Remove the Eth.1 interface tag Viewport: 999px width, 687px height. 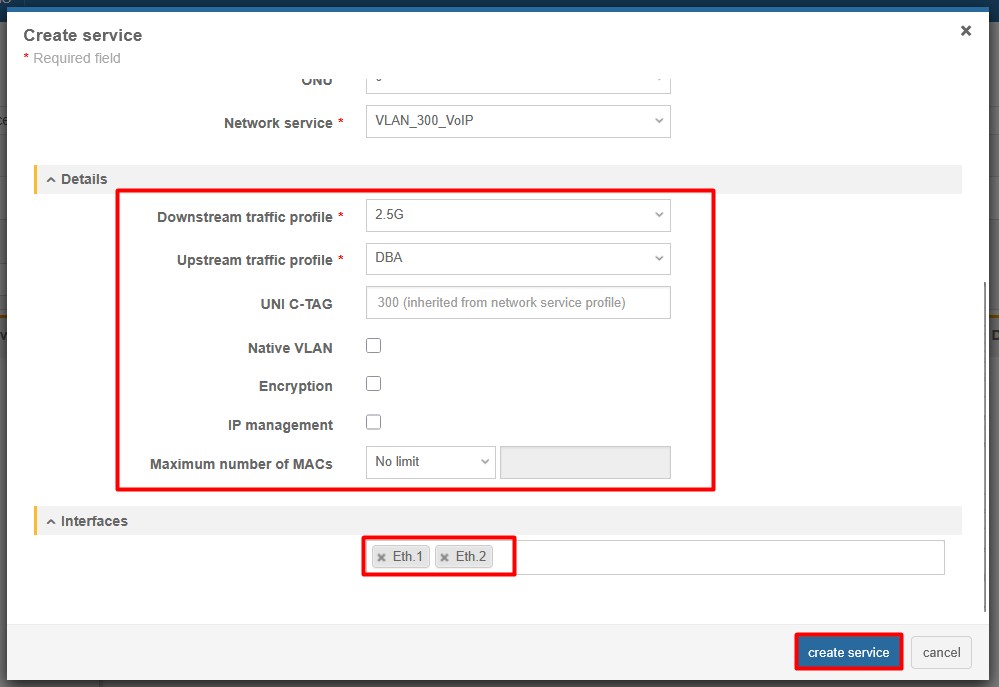pyautogui.click(x=381, y=558)
